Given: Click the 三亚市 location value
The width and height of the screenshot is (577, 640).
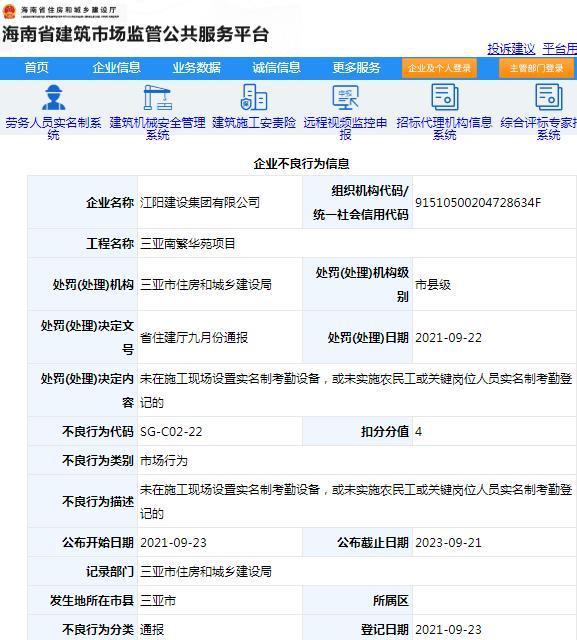Looking at the screenshot, I should pos(158,600).
